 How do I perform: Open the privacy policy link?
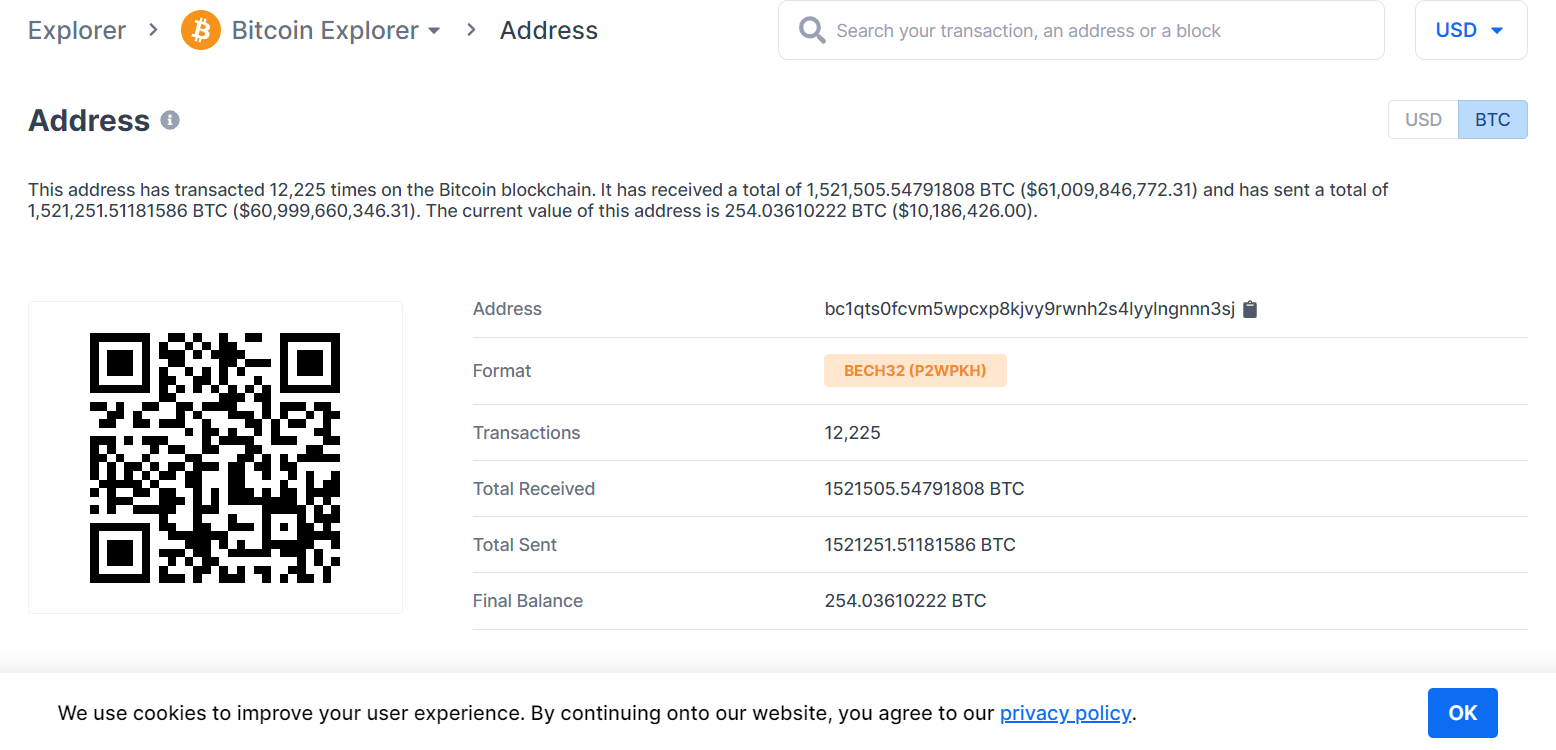[1065, 713]
